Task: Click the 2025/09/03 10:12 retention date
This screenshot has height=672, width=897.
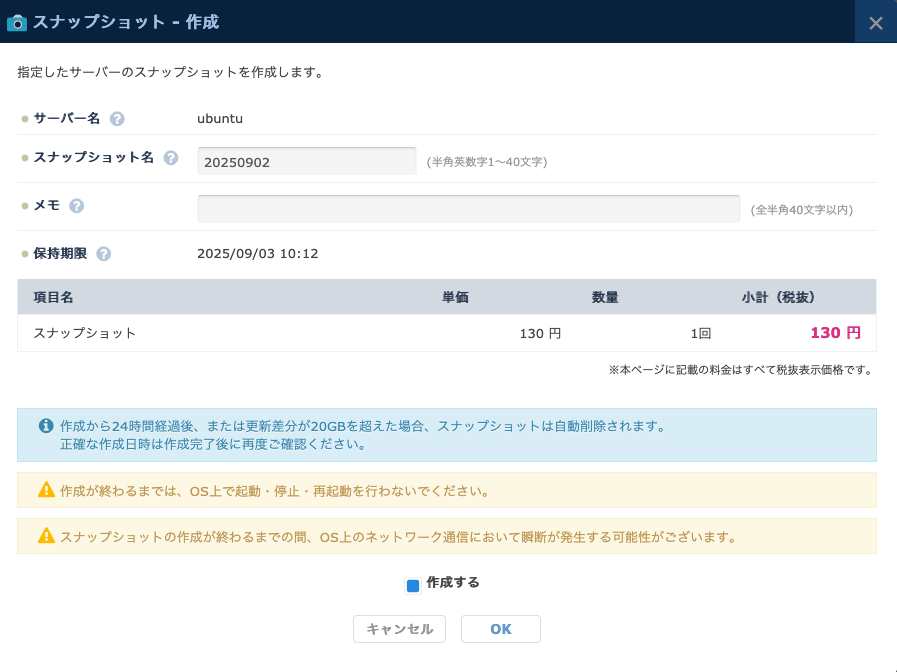Action: click(257, 254)
